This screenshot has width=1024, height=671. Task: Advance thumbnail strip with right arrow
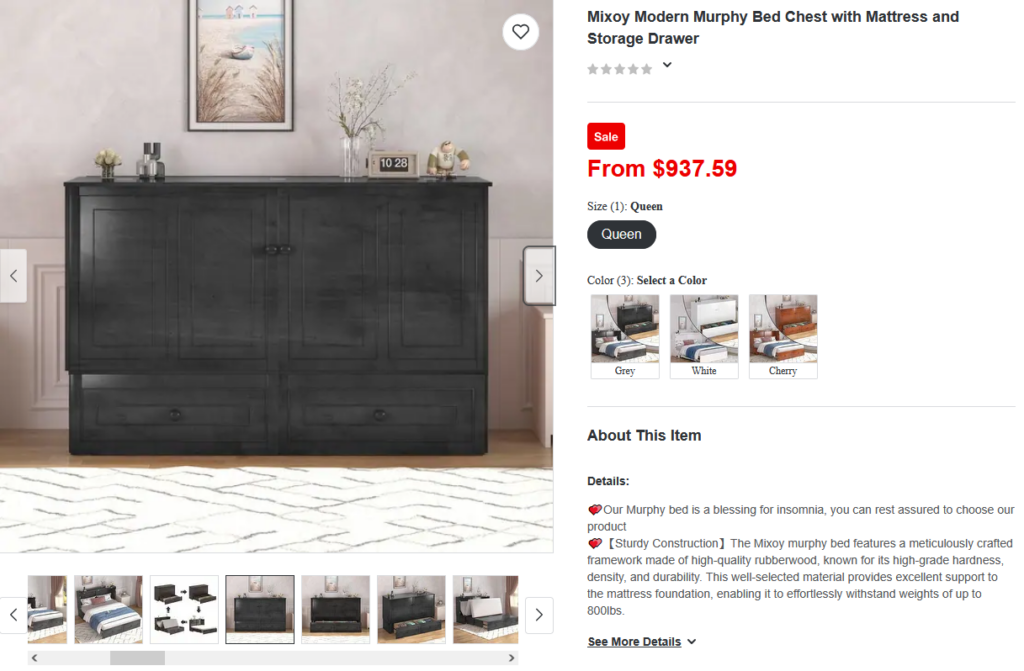point(539,615)
